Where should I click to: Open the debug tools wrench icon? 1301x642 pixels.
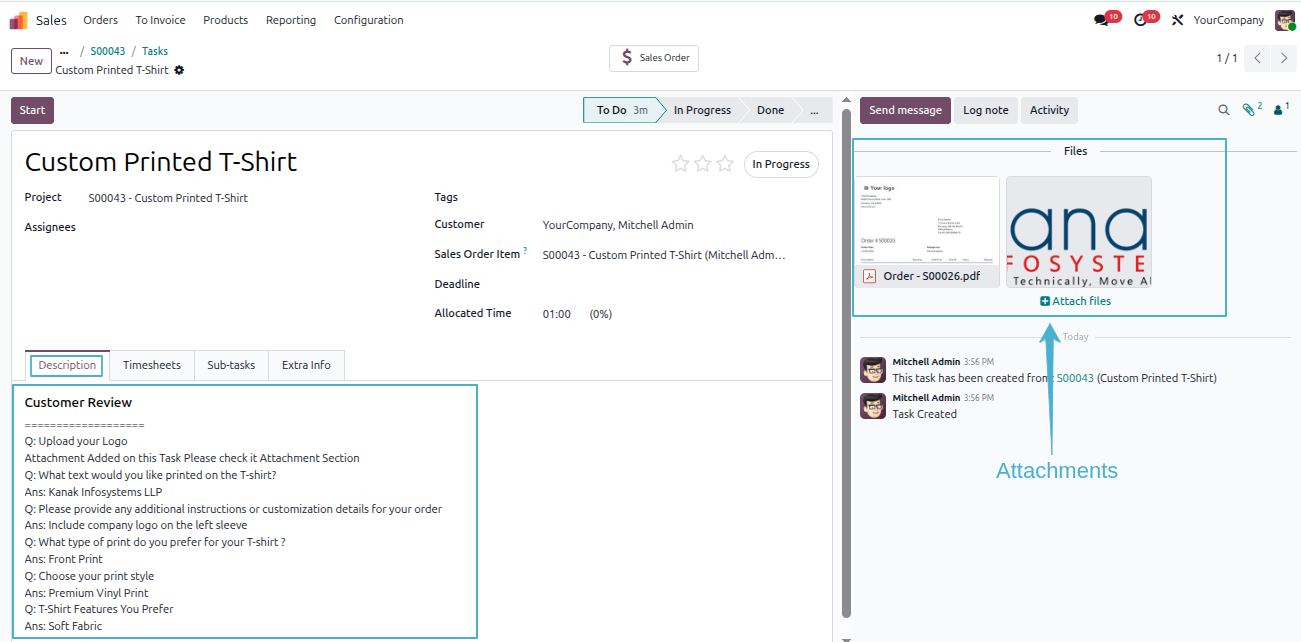coord(1177,20)
